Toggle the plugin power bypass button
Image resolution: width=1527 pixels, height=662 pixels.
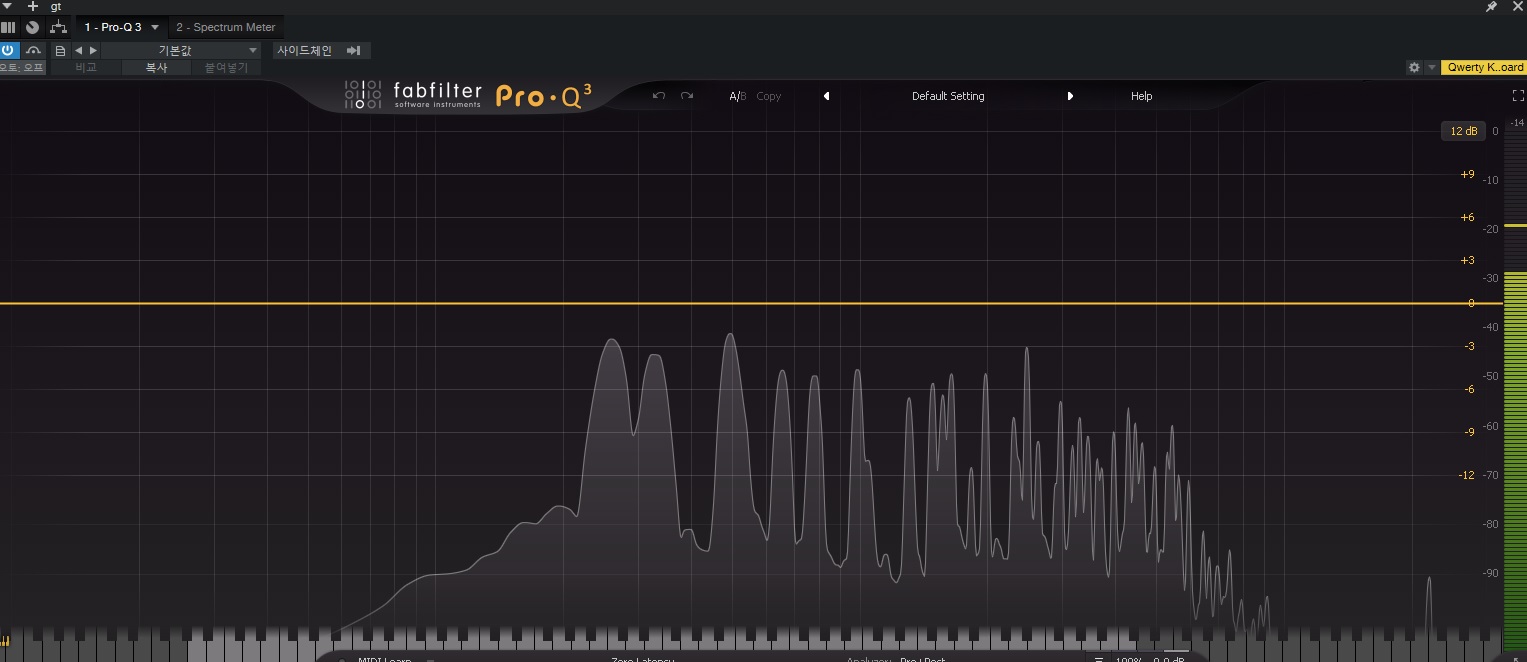(9, 50)
